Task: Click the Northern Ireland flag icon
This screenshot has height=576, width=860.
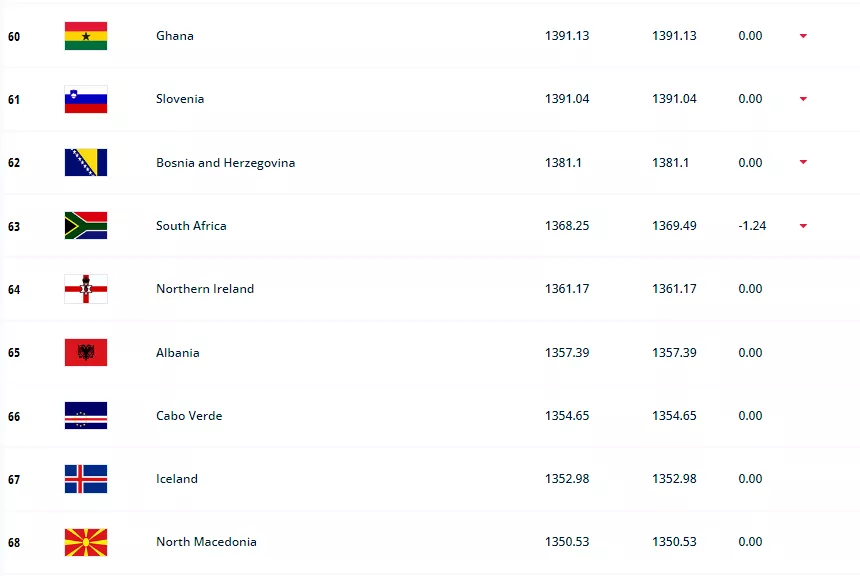Action: (x=85, y=289)
